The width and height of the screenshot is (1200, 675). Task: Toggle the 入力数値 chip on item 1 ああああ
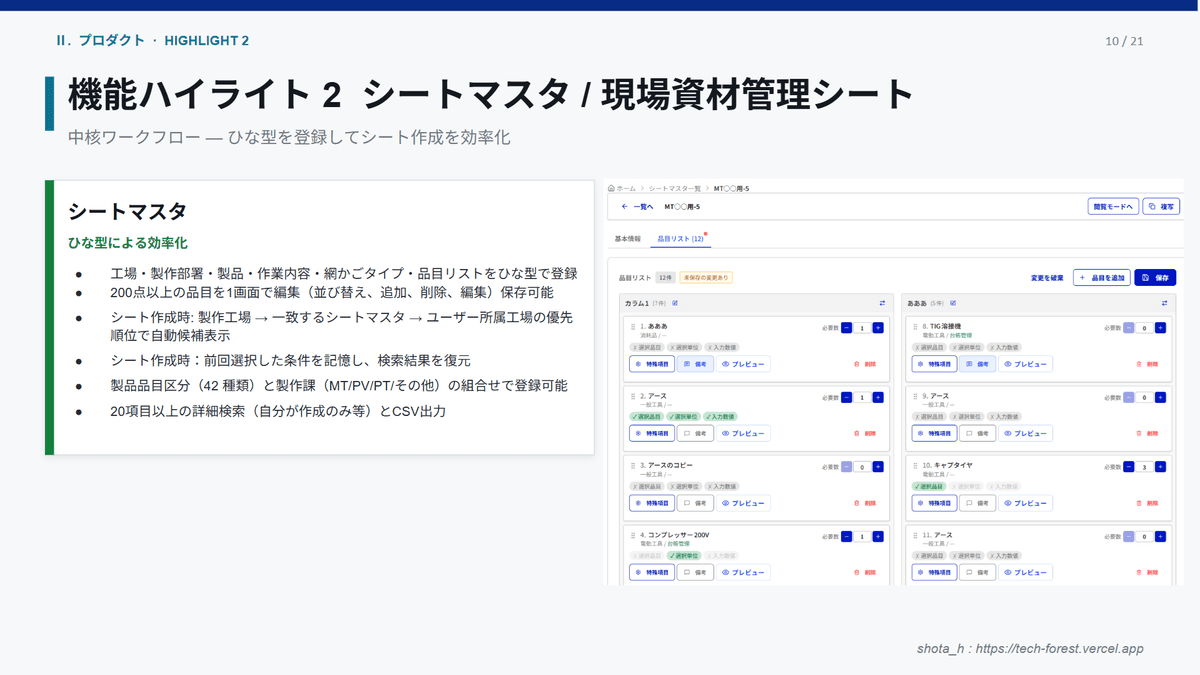tap(723, 347)
